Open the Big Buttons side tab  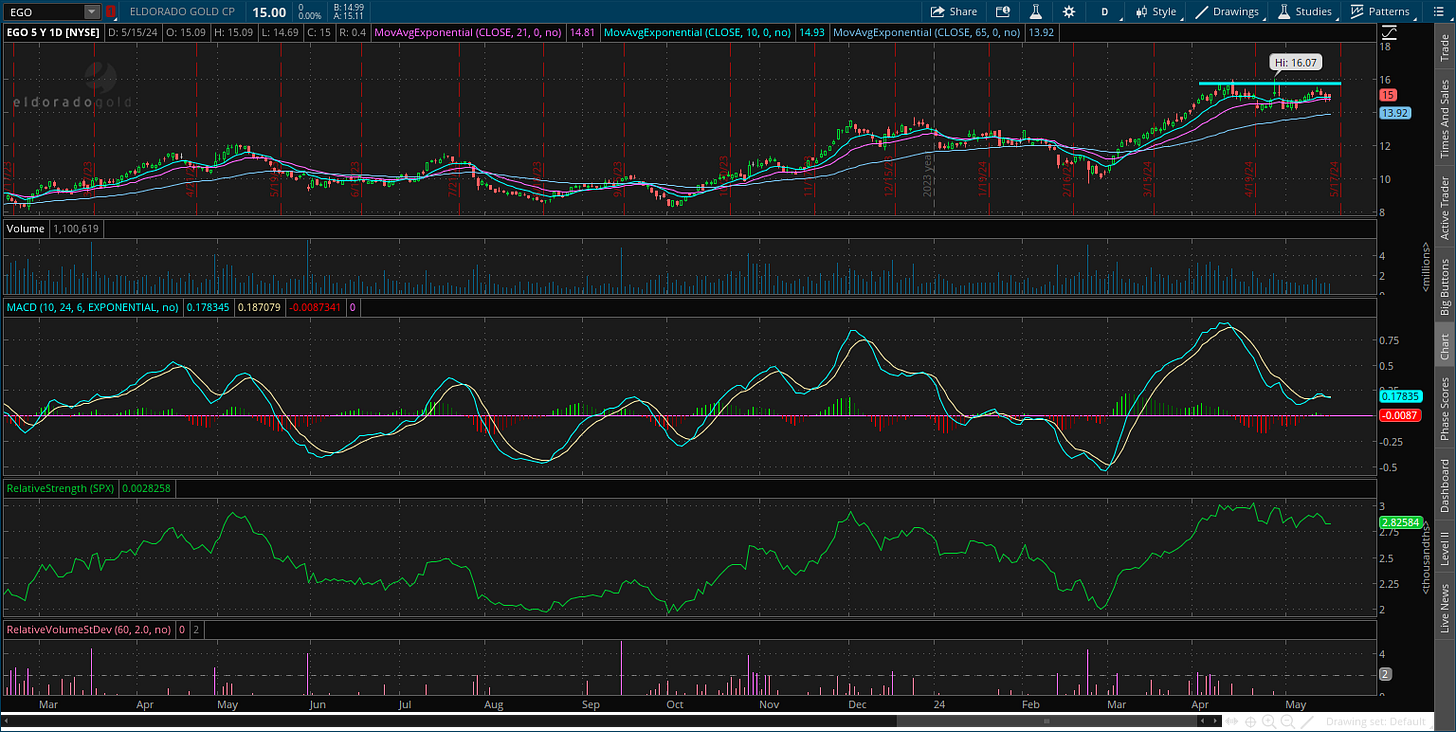coord(1444,287)
